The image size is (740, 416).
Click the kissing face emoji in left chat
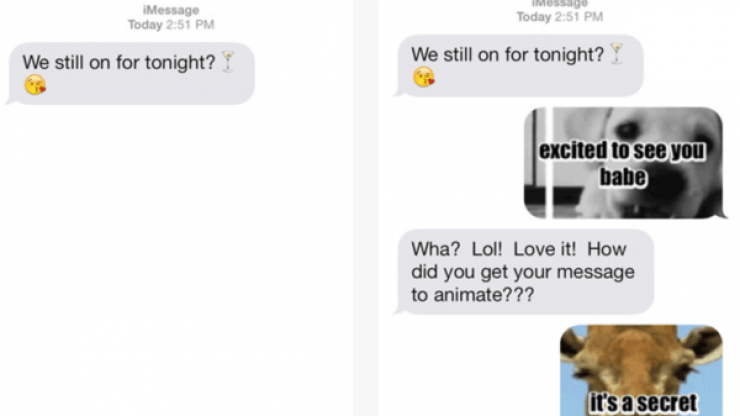35,85
